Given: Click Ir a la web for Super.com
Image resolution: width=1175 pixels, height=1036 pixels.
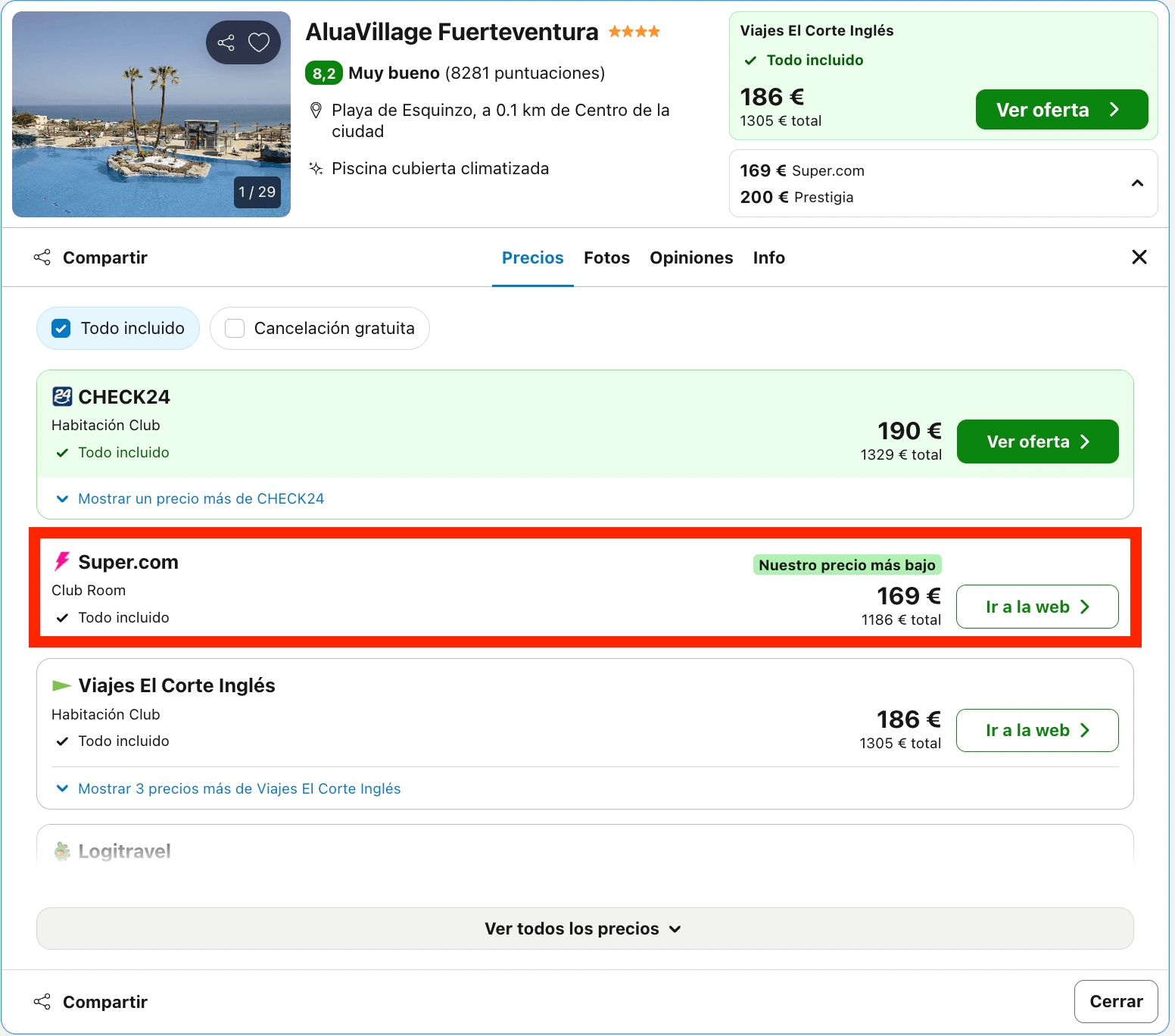Looking at the screenshot, I should (1037, 607).
